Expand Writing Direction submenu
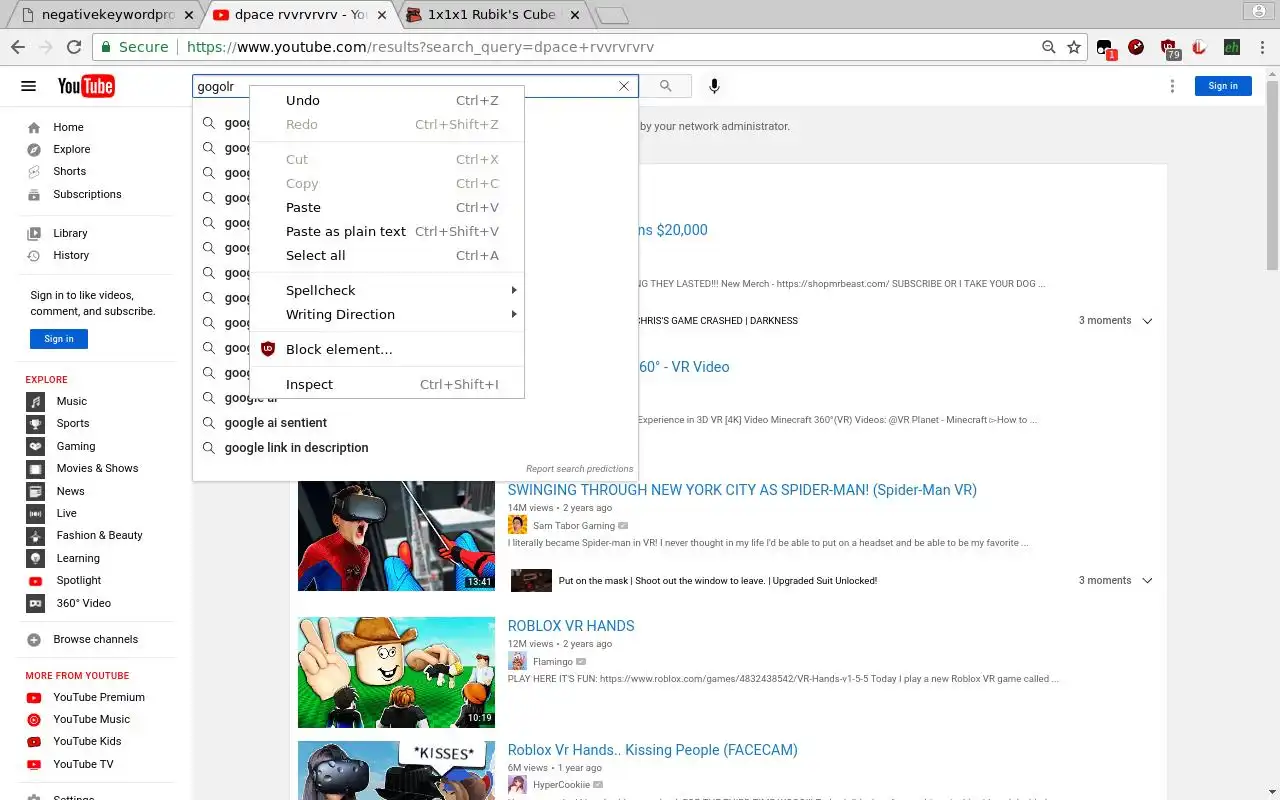The height and width of the screenshot is (800, 1280). [387, 314]
